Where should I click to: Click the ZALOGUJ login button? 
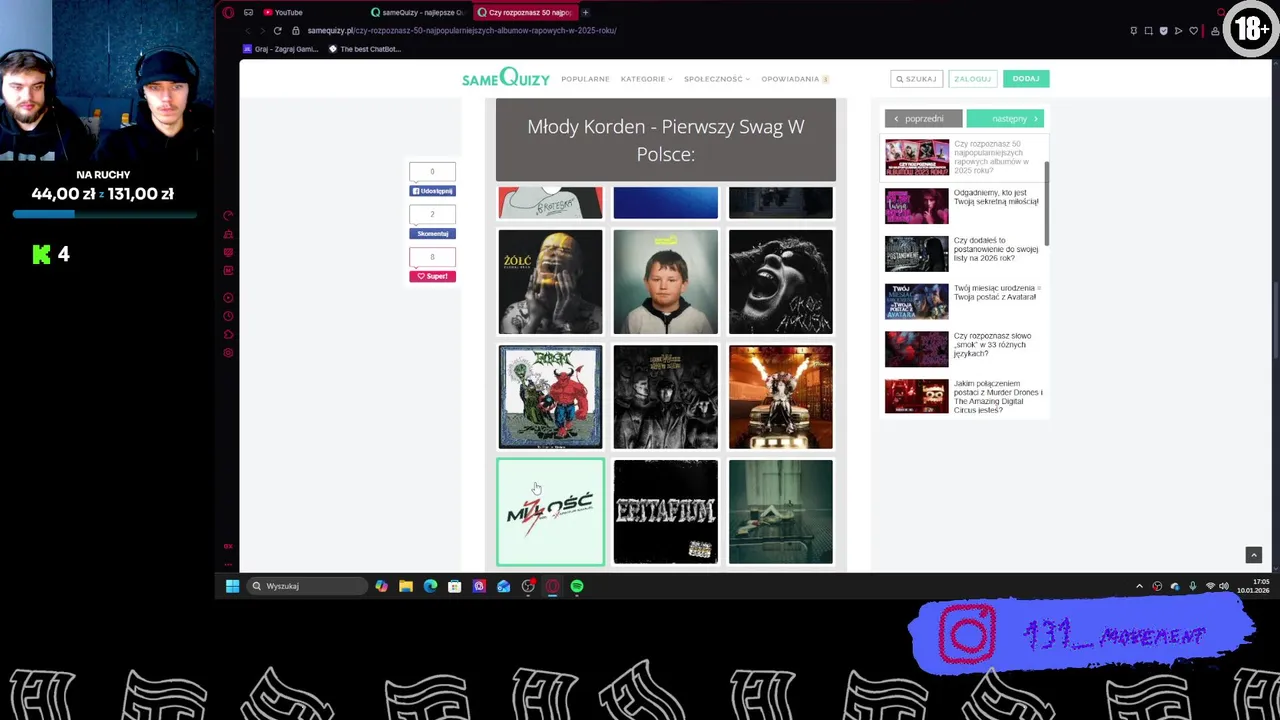coord(972,79)
